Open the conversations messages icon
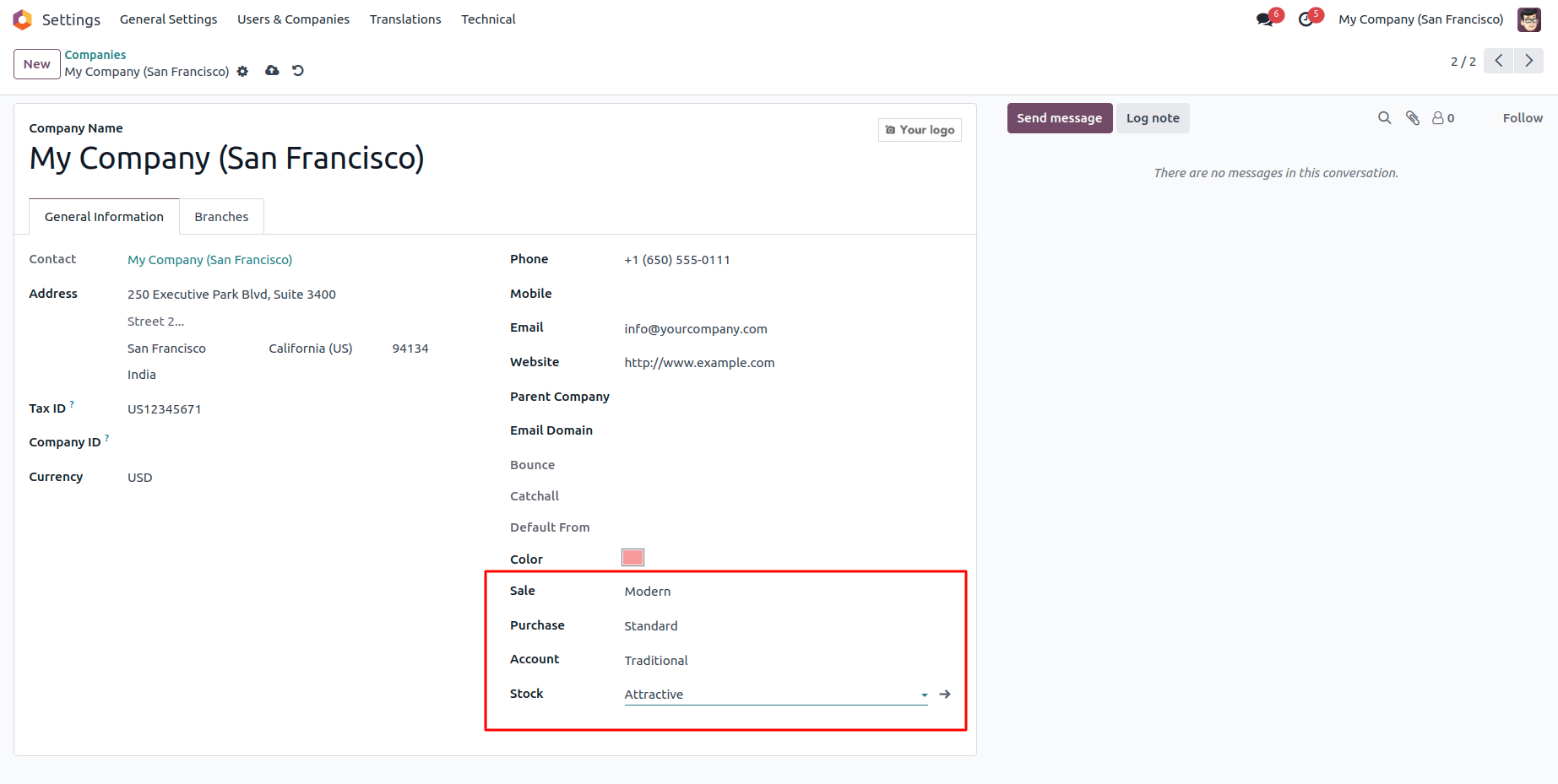The width and height of the screenshot is (1558, 784). pyautogui.click(x=1264, y=19)
